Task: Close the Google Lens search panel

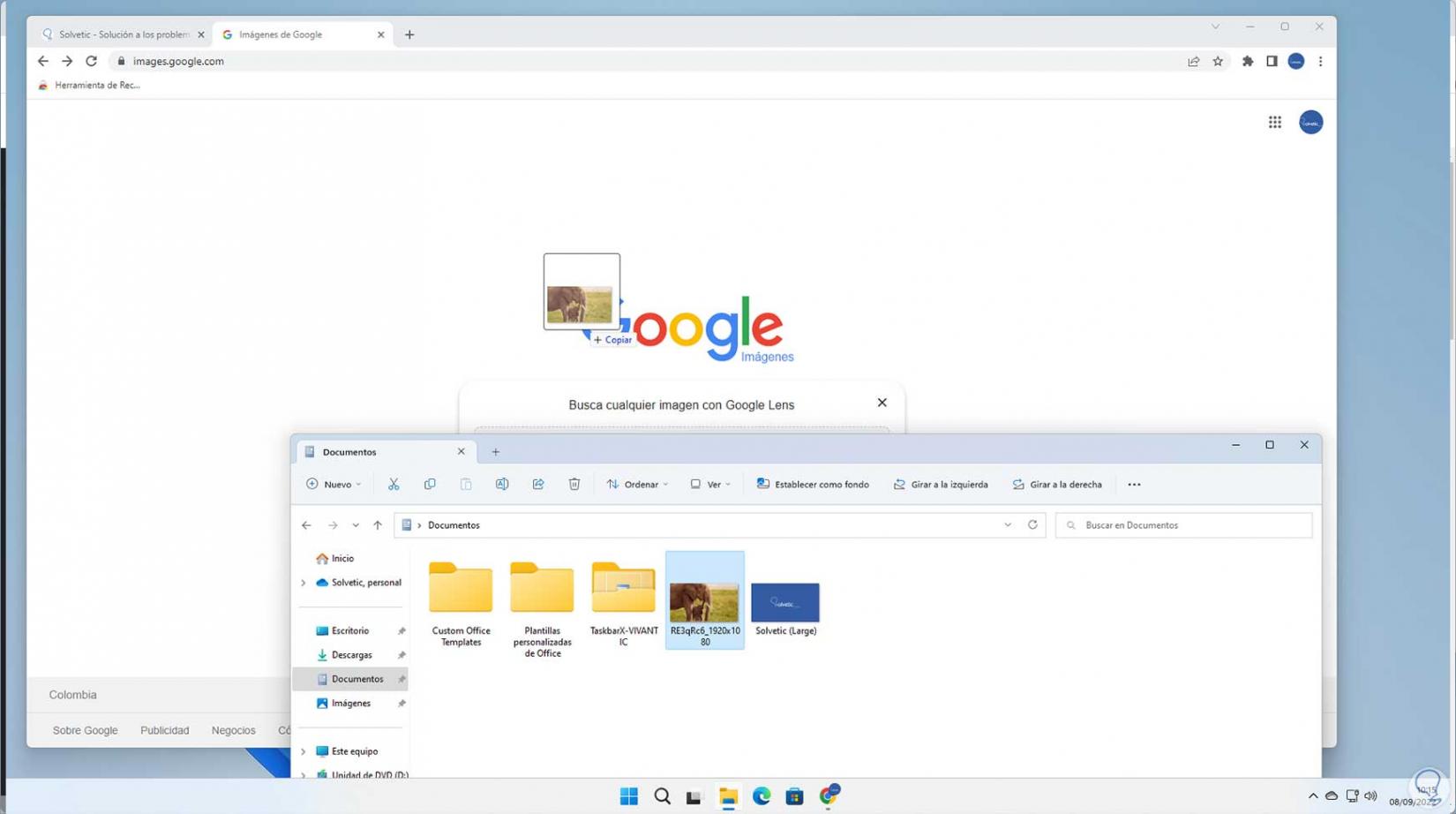Action: coord(882,403)
